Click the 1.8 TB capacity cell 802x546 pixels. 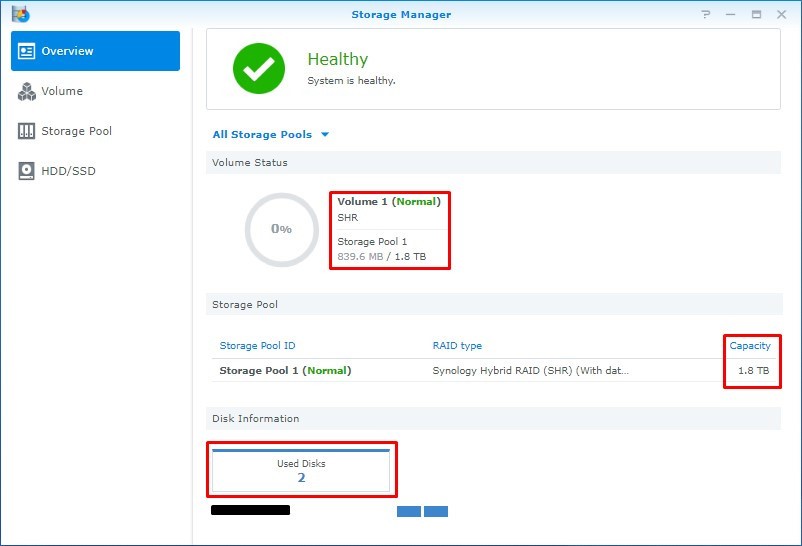[753, 370]
